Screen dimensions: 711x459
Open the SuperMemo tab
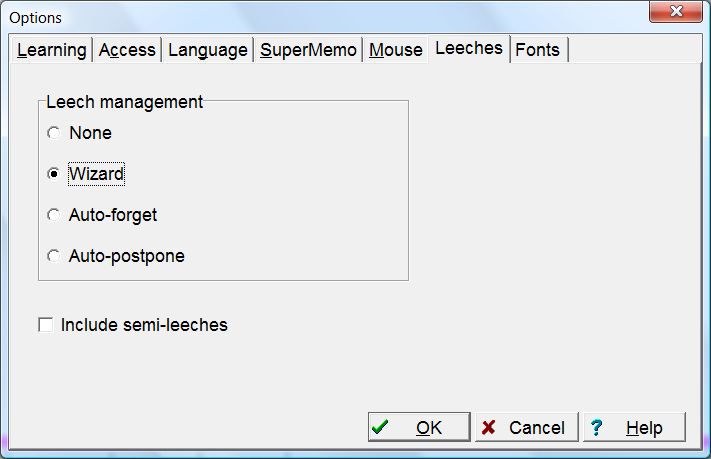[308, 50]
